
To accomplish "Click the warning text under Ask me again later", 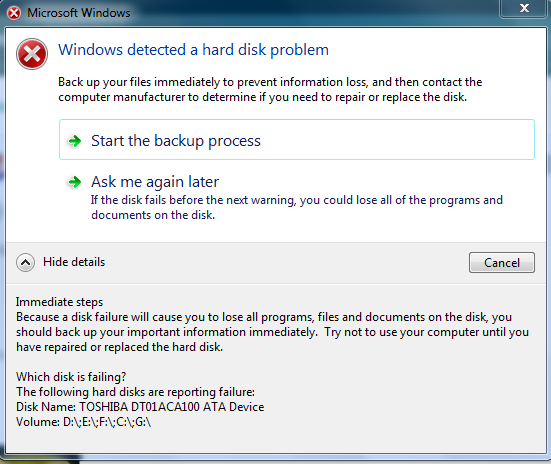I will 297,207.
